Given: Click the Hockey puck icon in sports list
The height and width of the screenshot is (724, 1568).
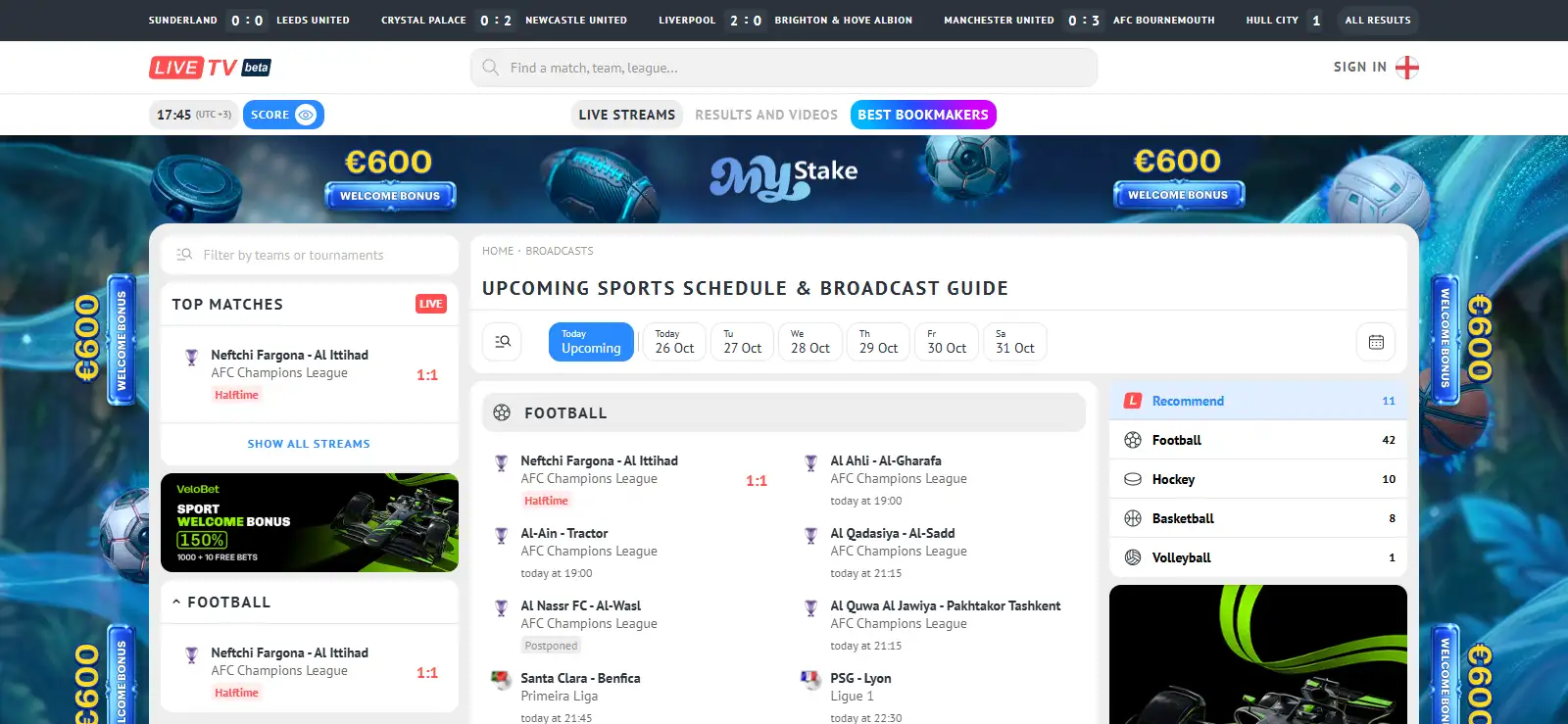Looking at the screenshot, I should (1133, 479).
